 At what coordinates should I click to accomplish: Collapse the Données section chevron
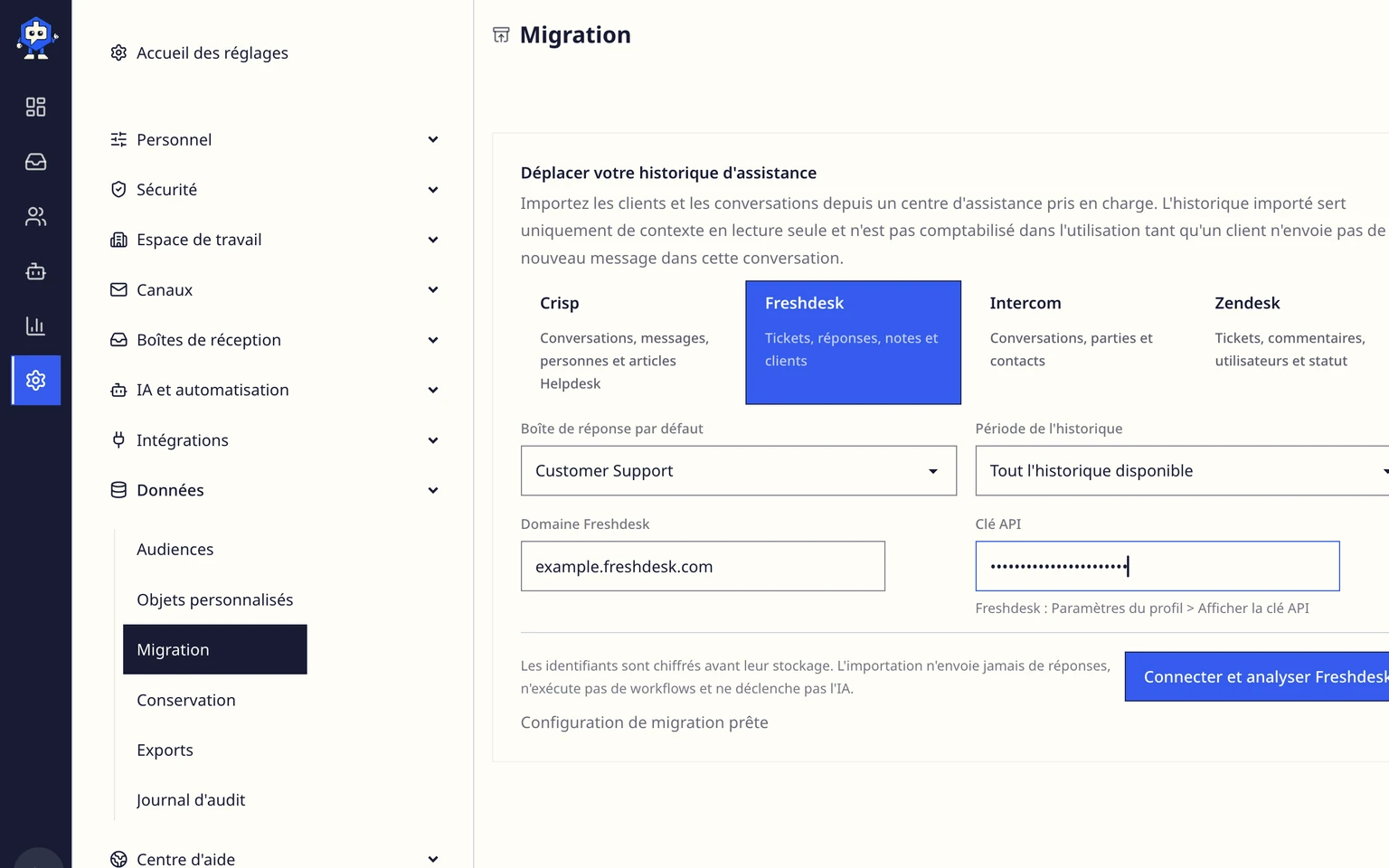point(433,490)
